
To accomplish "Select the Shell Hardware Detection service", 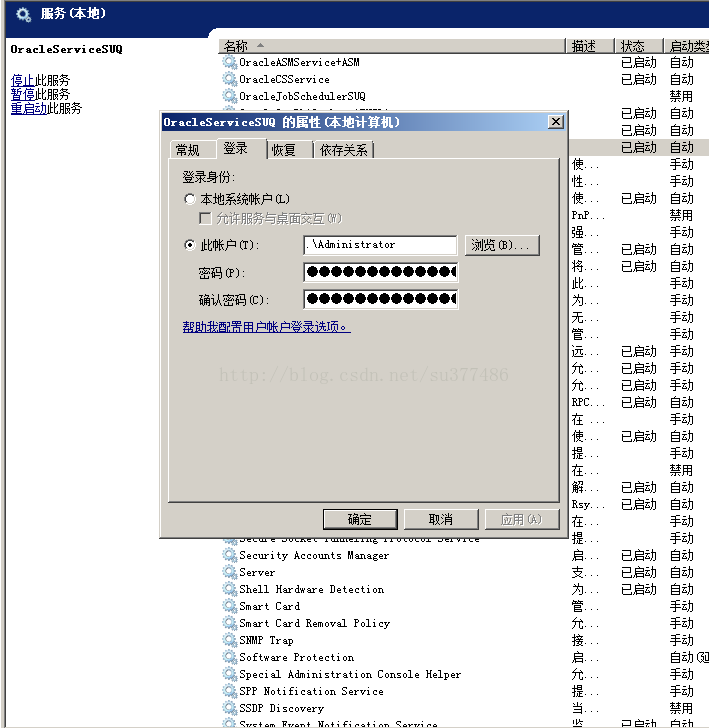I will click(312, 589).
